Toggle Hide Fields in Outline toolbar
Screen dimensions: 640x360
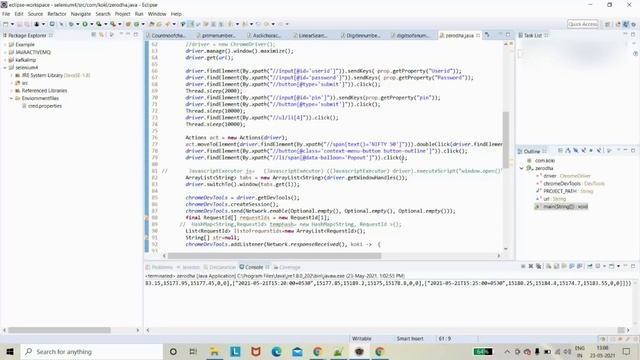[x=576, y=151]
